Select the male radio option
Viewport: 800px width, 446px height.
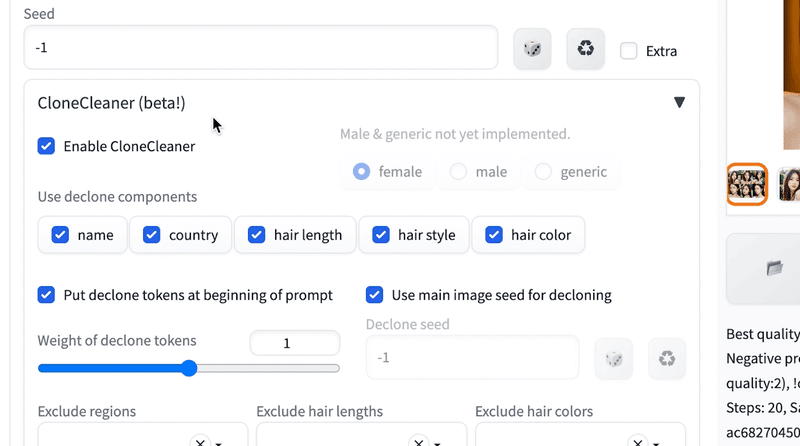tap(459, 172)
